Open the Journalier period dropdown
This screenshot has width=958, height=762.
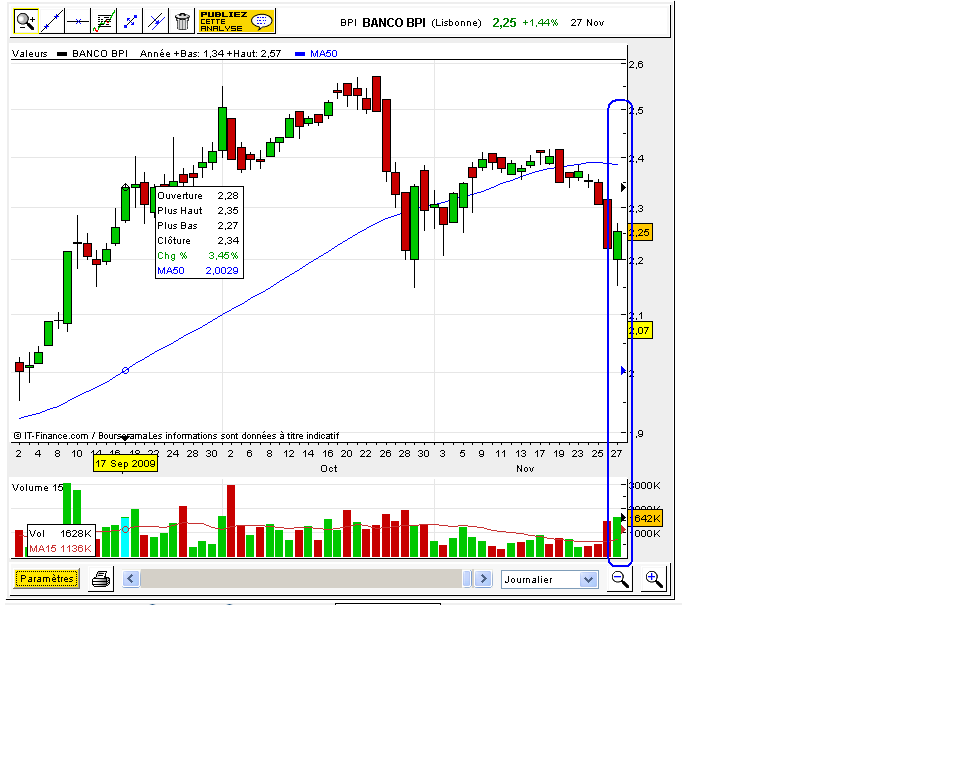coord(549,579)
